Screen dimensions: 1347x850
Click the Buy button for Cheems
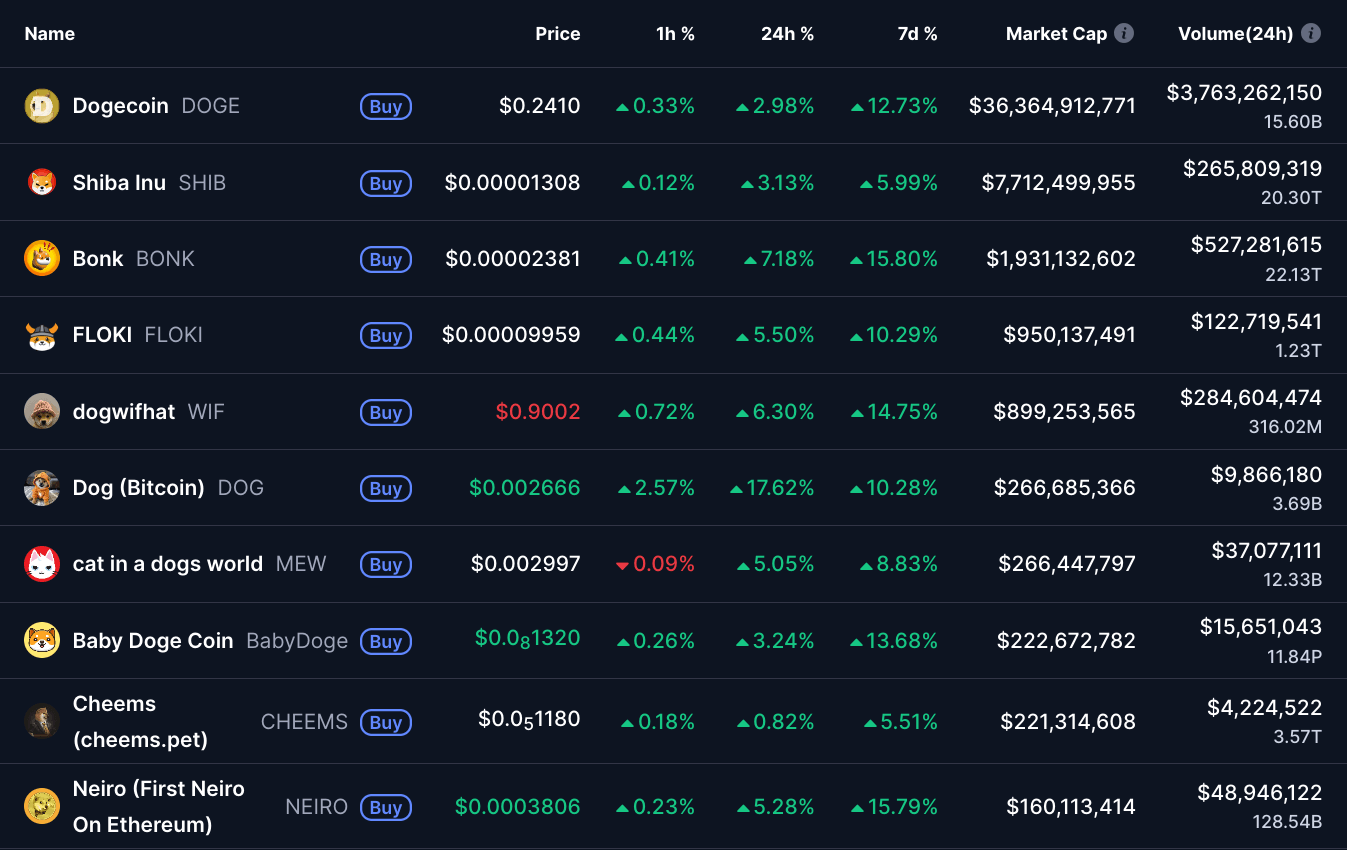(x=386, y=722)
